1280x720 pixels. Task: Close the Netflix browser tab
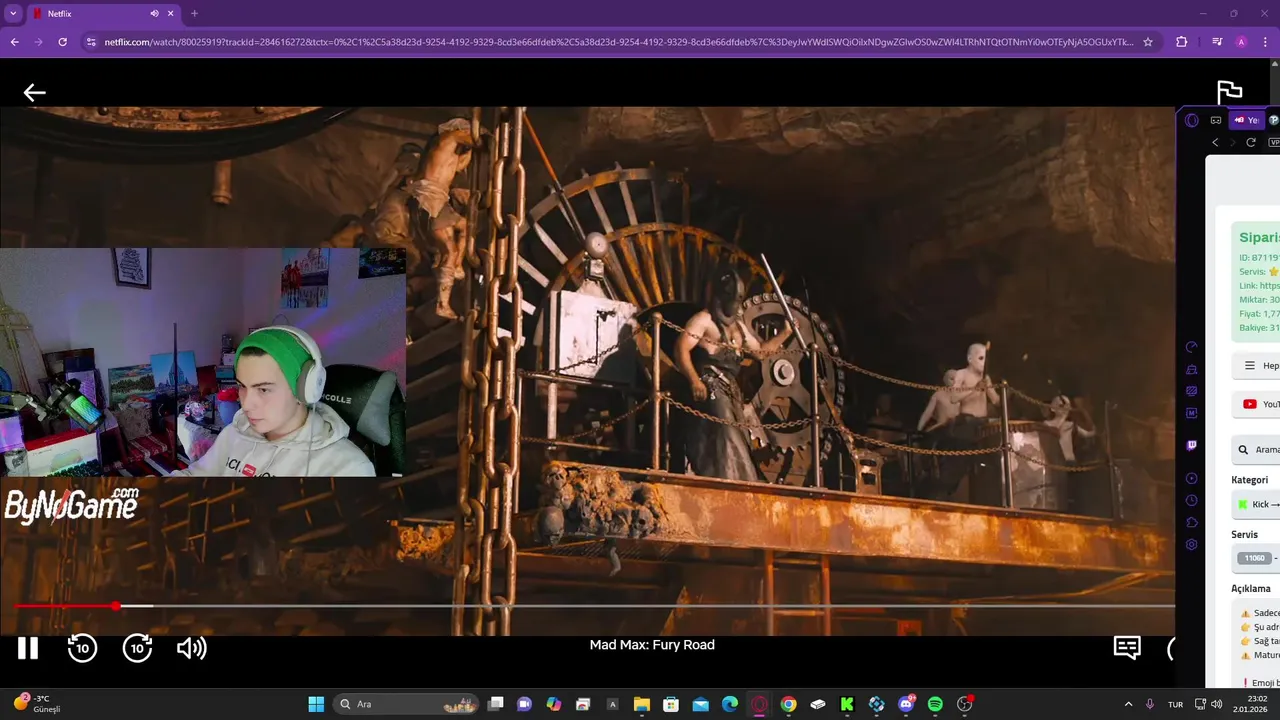[x=171, y=14]
